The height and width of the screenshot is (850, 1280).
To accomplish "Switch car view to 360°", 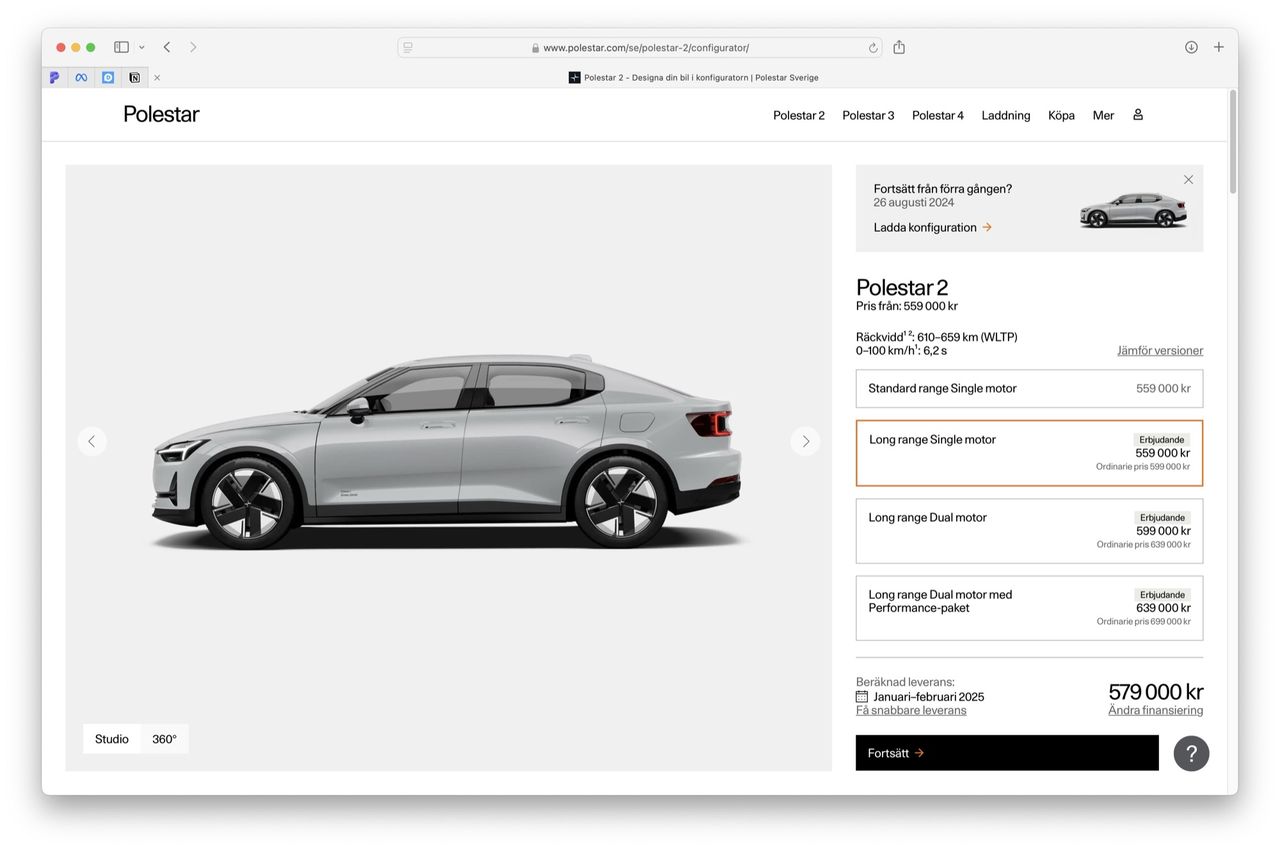I will tap(164, 738).
